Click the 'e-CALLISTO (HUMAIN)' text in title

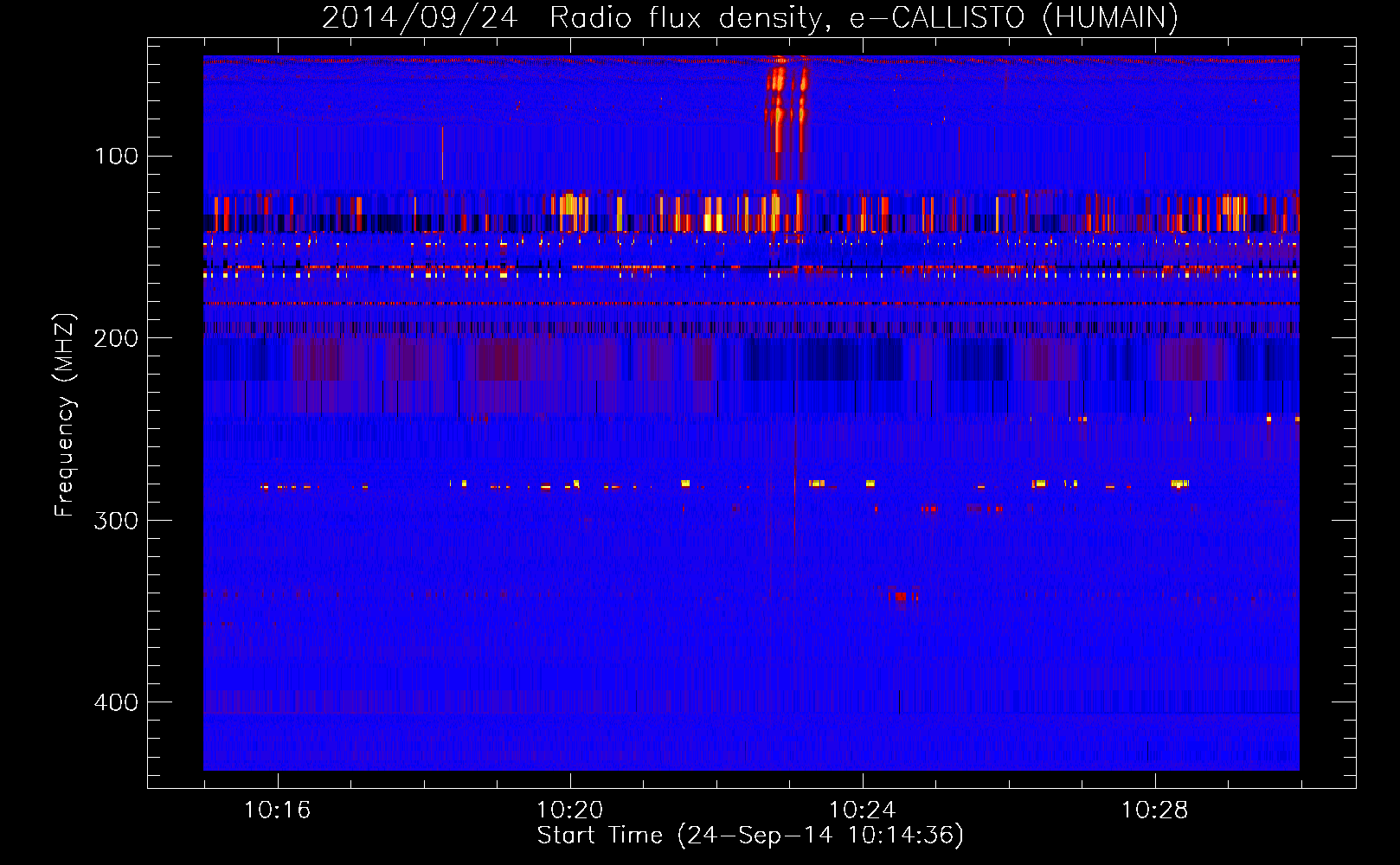[1013, 17]
